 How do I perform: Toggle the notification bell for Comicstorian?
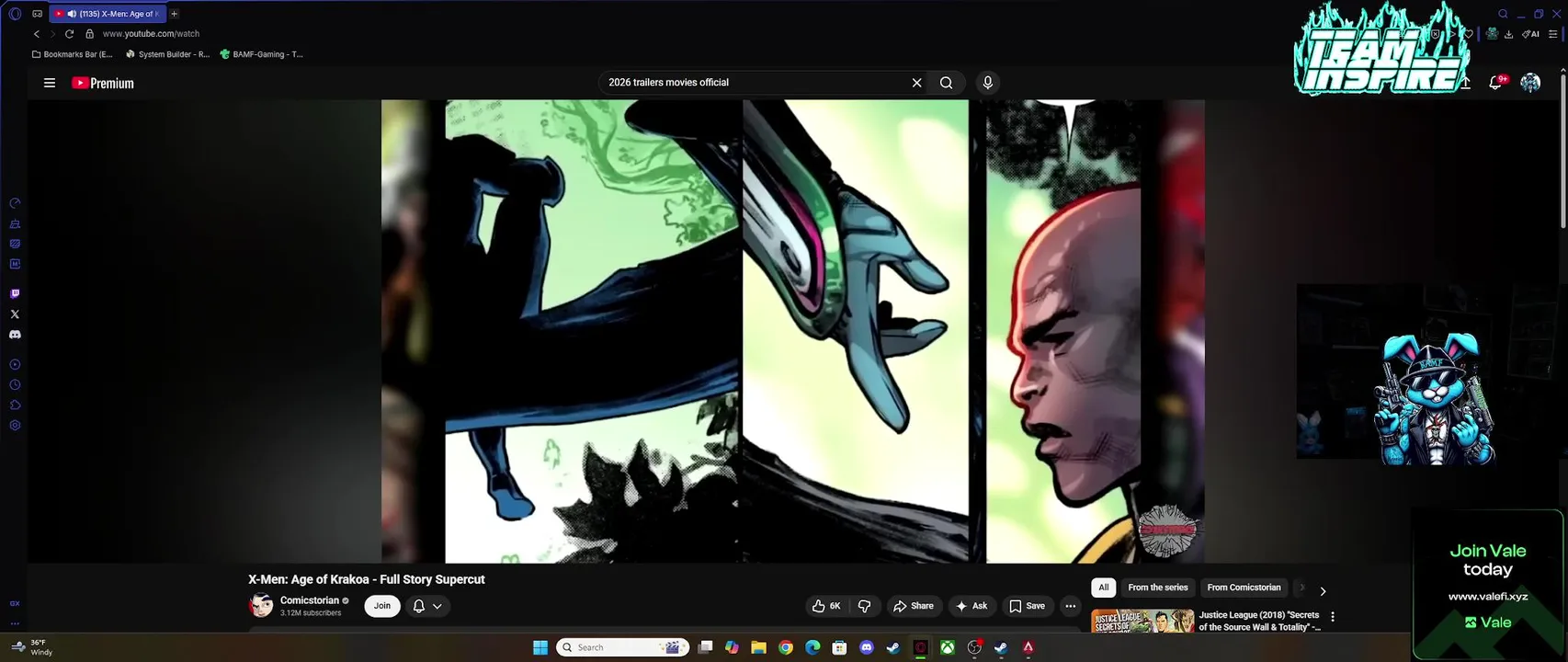[x=419, y=606]
